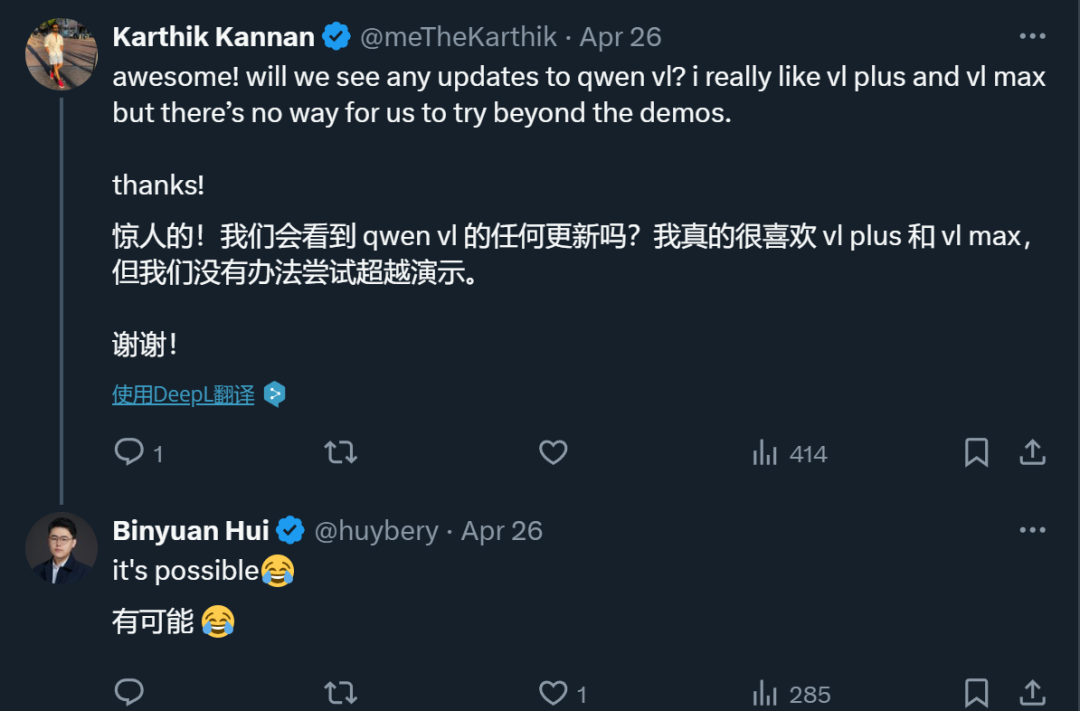Open the @huybery handle link
Screen dimensions: 1080x711
(x=376, y=530)
